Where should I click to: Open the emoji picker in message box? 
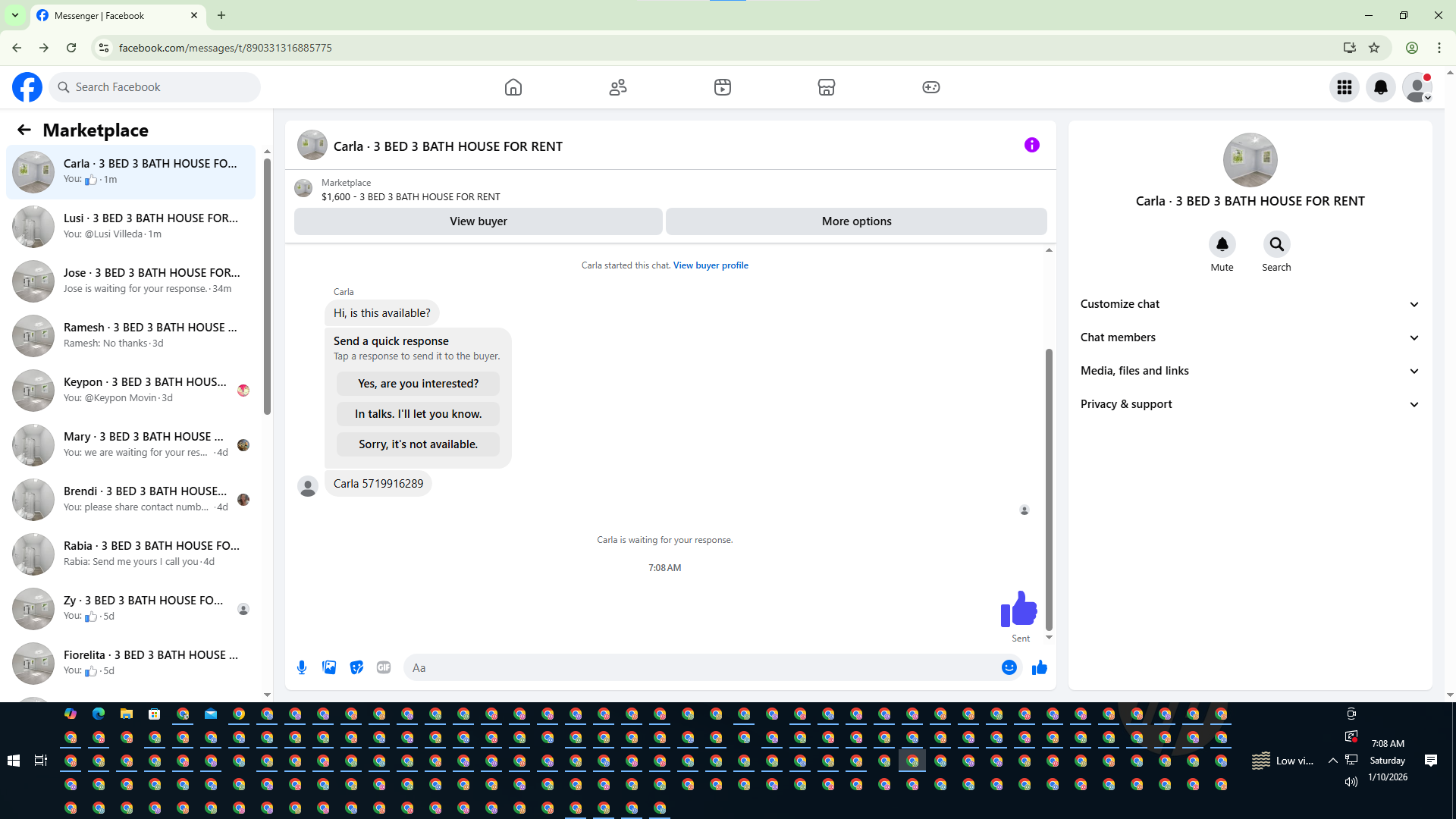pos(1009,667)
